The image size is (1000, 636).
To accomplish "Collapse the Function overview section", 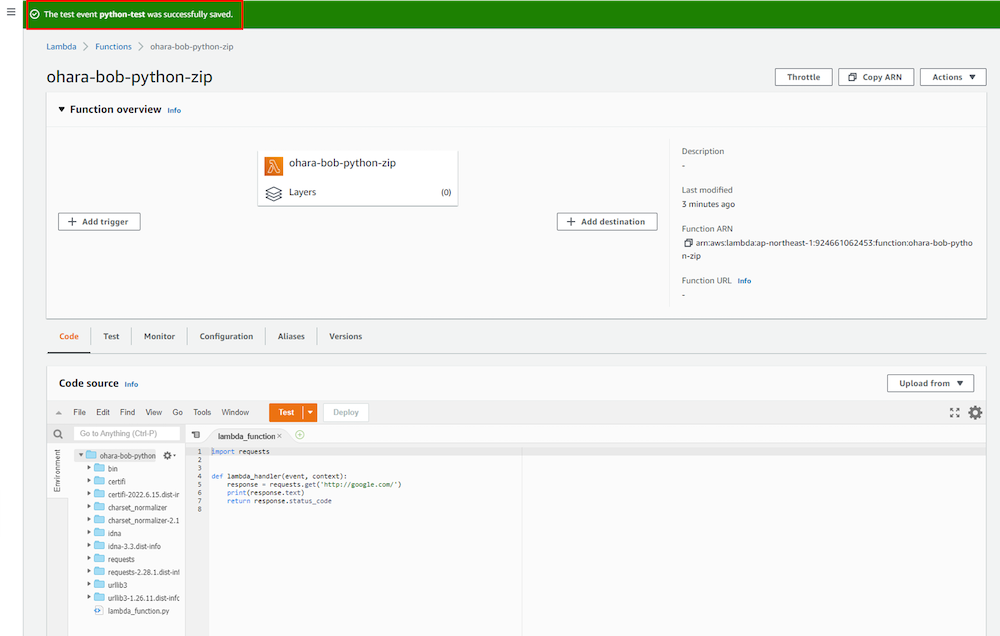I will [x=61, y=110].
